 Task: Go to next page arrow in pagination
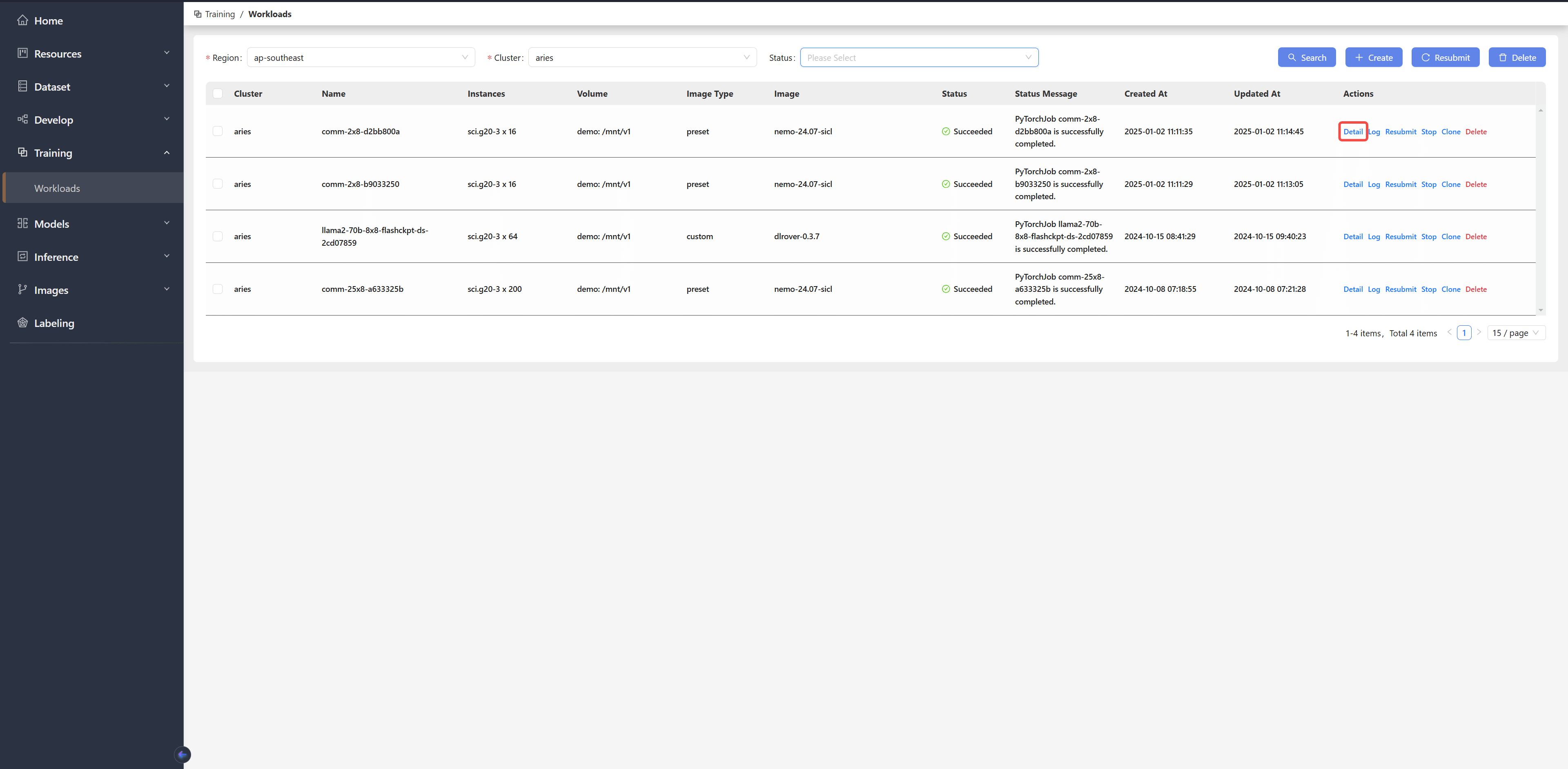[x=1479, y=332]
